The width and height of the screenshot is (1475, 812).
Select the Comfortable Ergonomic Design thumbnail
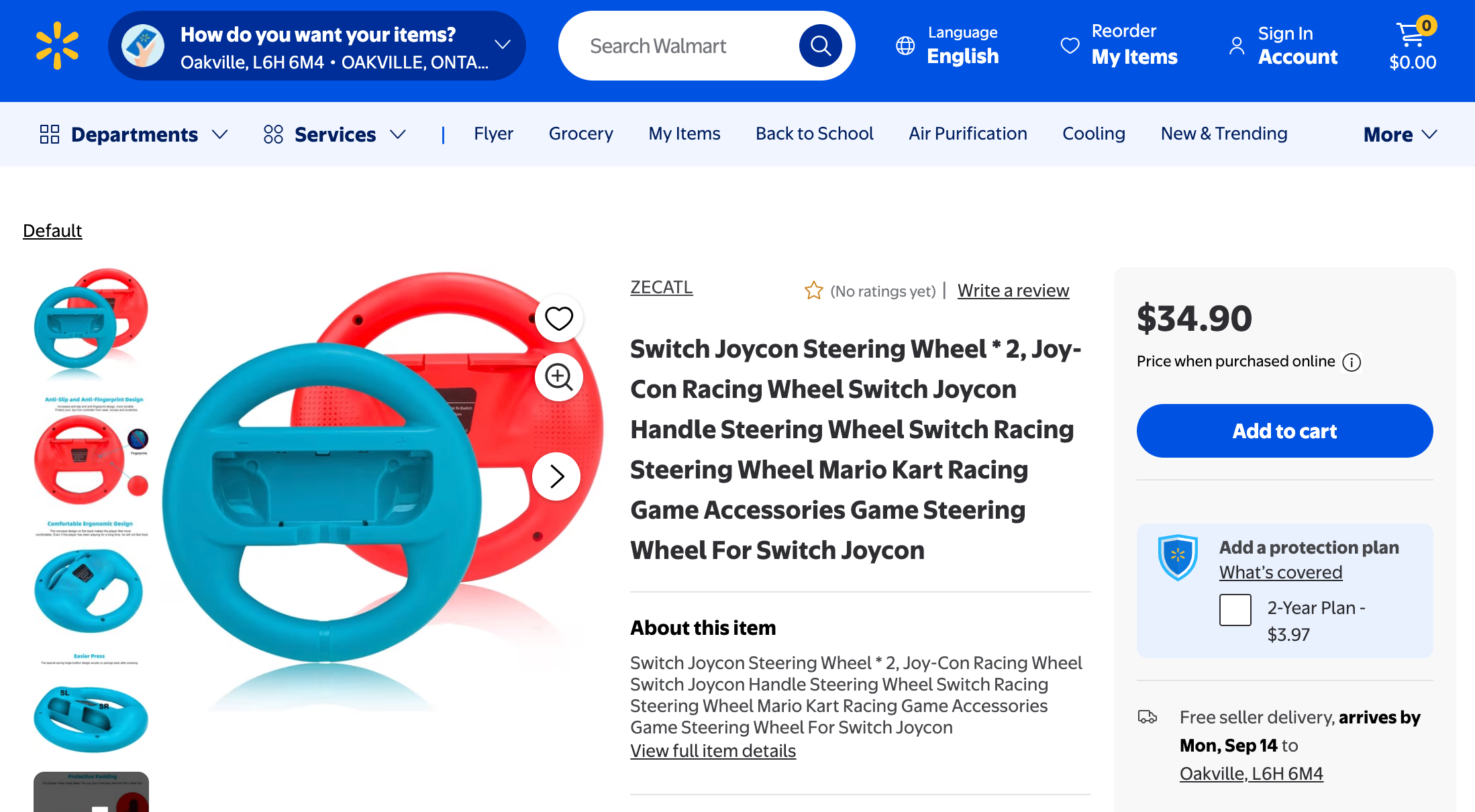coord(91,577)
